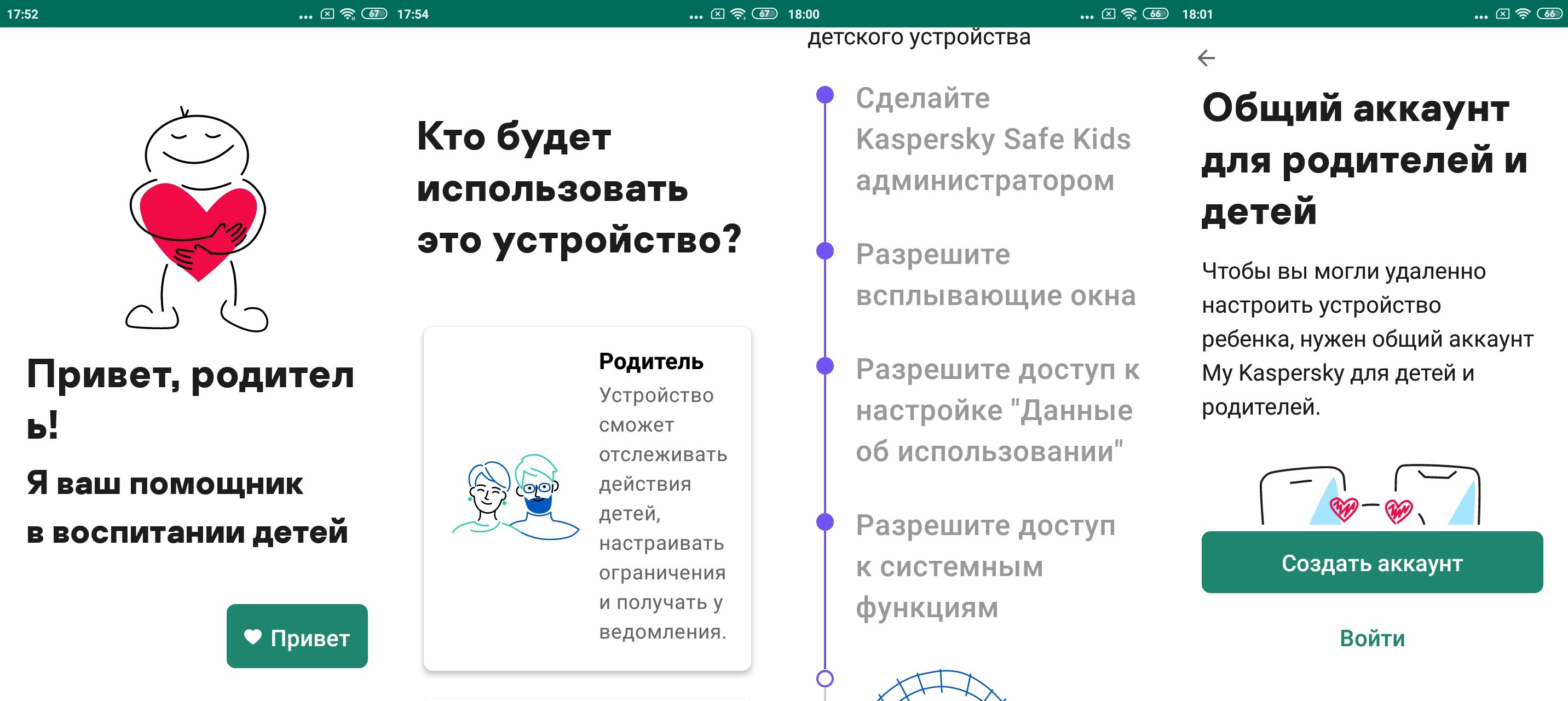The height and width of the screenshot is (701, 1568).
Task: Tap the text 'Я ваш помощник в воспитании детей'
Action: [x=187, y=508]
